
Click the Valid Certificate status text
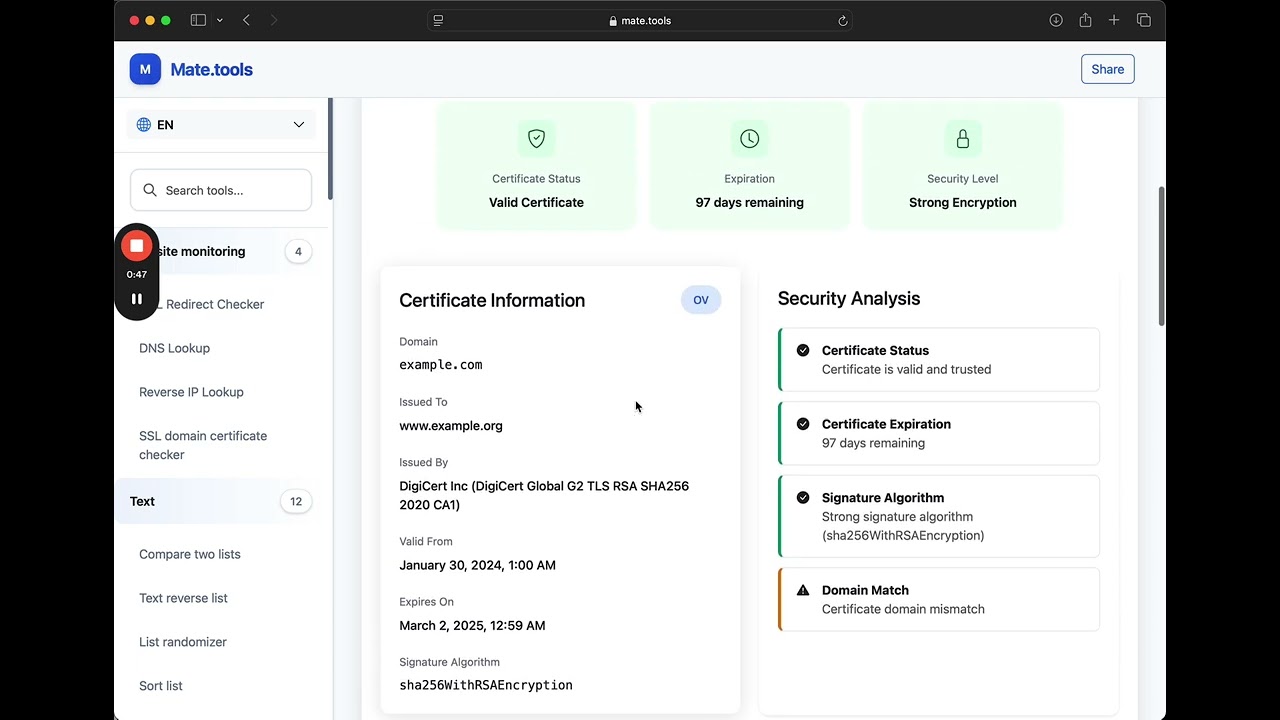(x=536, y=202)
